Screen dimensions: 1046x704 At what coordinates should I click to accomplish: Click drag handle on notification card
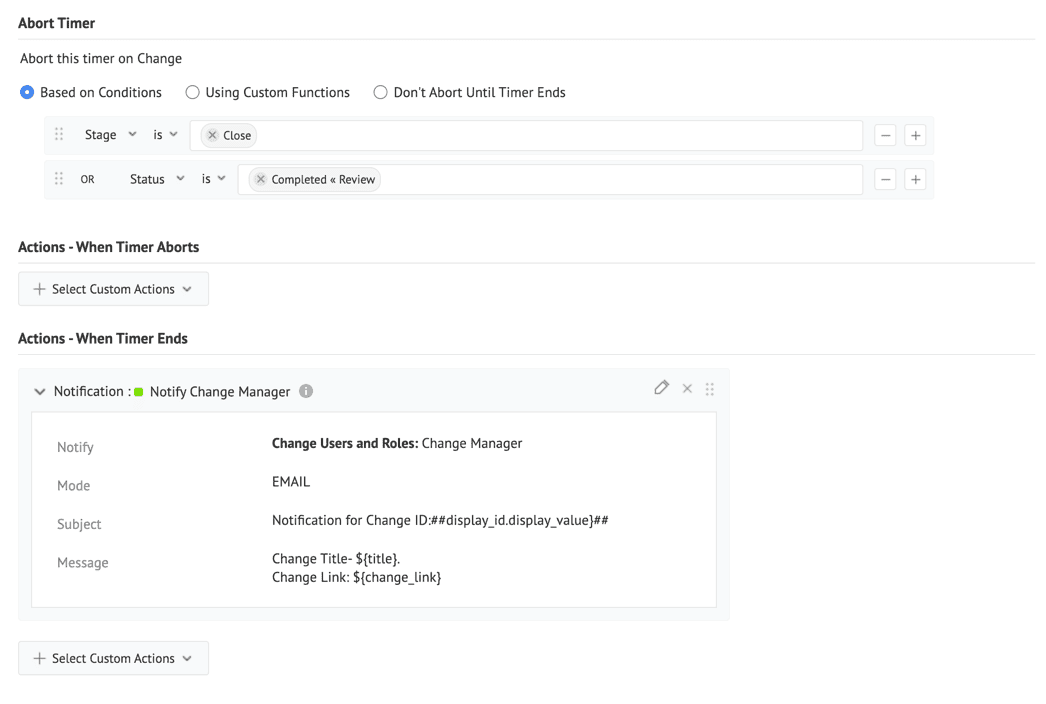coord(710,388)
